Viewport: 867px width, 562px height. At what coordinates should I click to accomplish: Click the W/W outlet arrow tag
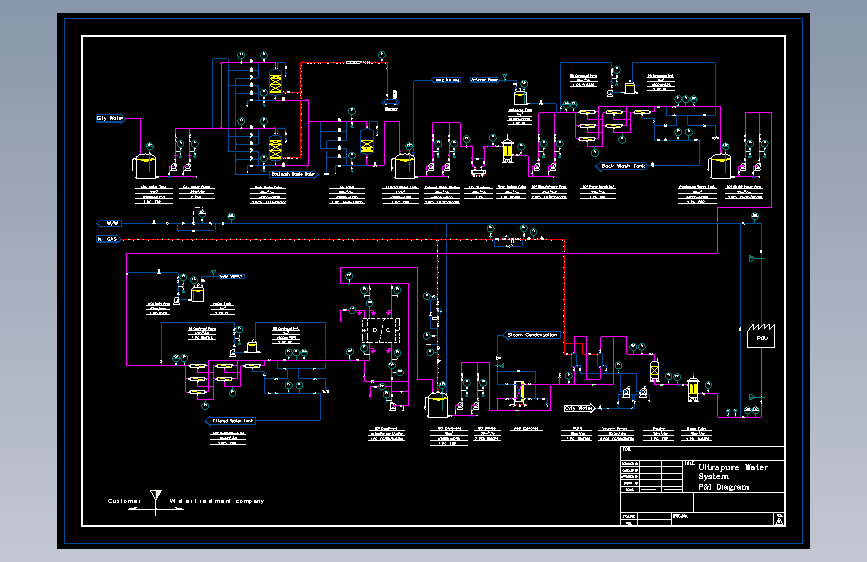click(109, 223)
